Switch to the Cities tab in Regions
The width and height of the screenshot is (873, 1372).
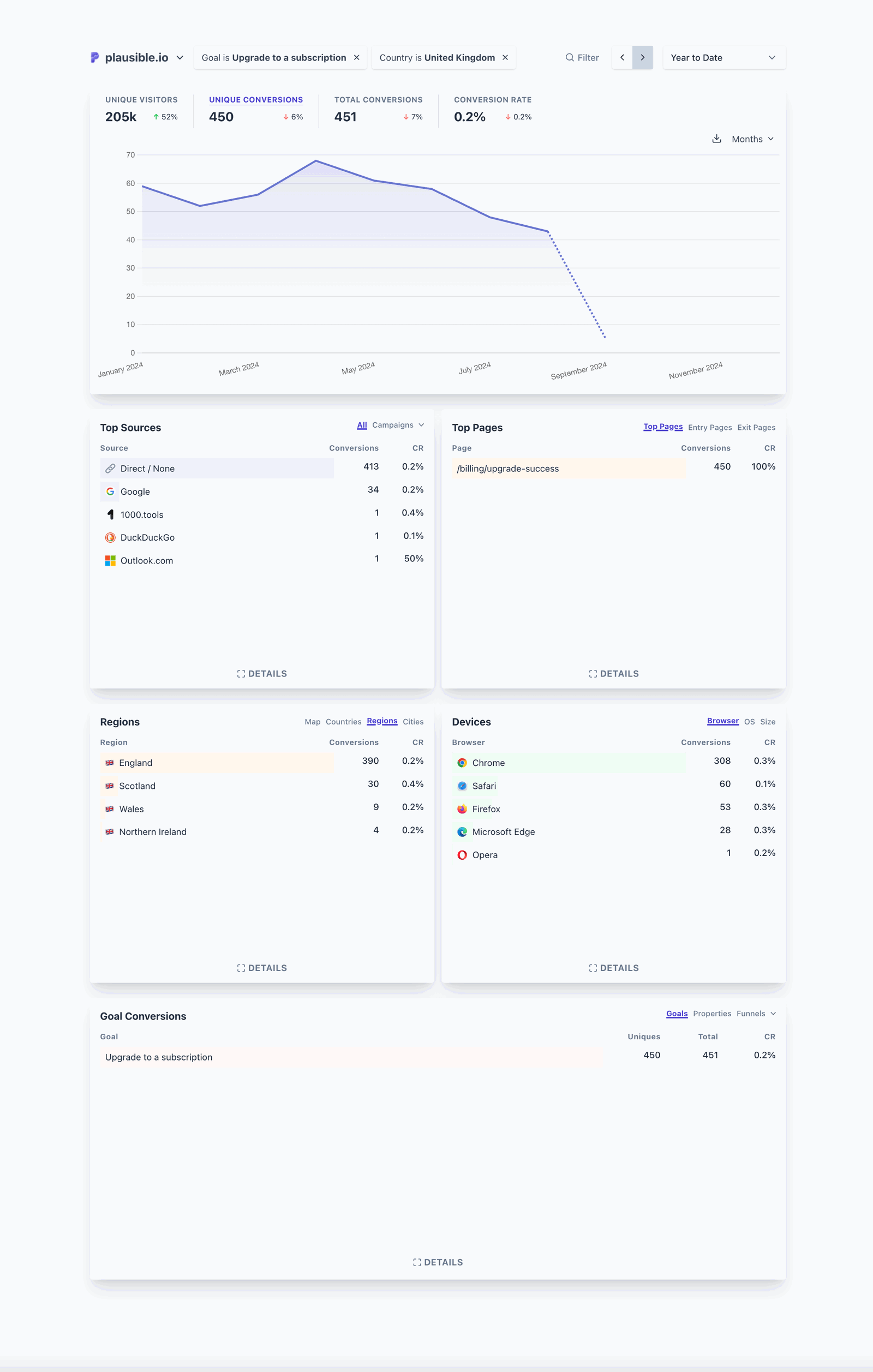coord(412,721)
